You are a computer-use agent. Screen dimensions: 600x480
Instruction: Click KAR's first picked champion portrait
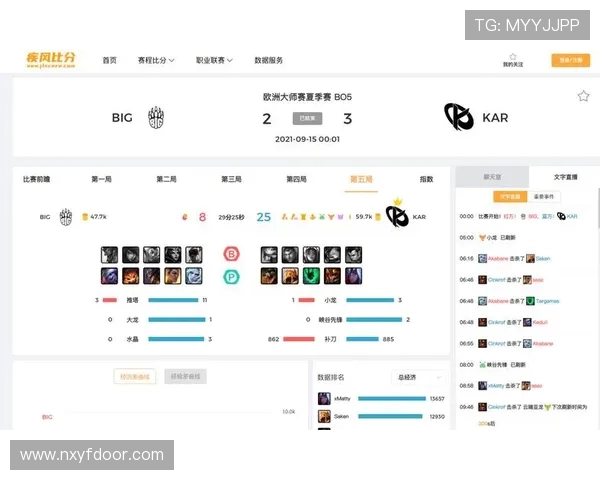click(x=269, y=276)
